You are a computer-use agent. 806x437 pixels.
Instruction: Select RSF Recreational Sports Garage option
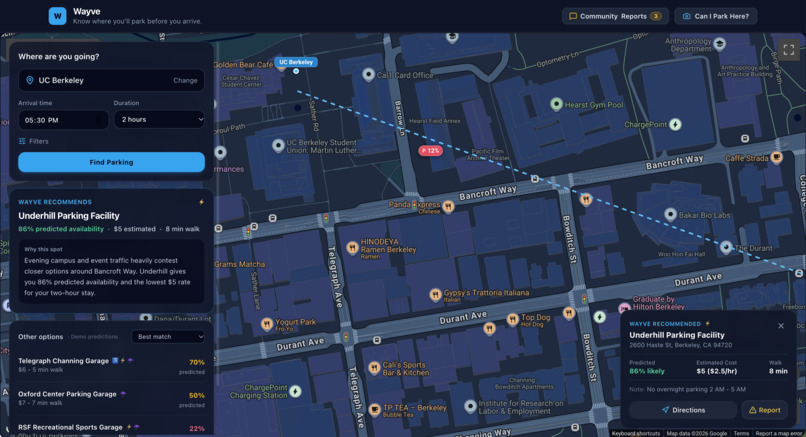(x=112, y=429)
